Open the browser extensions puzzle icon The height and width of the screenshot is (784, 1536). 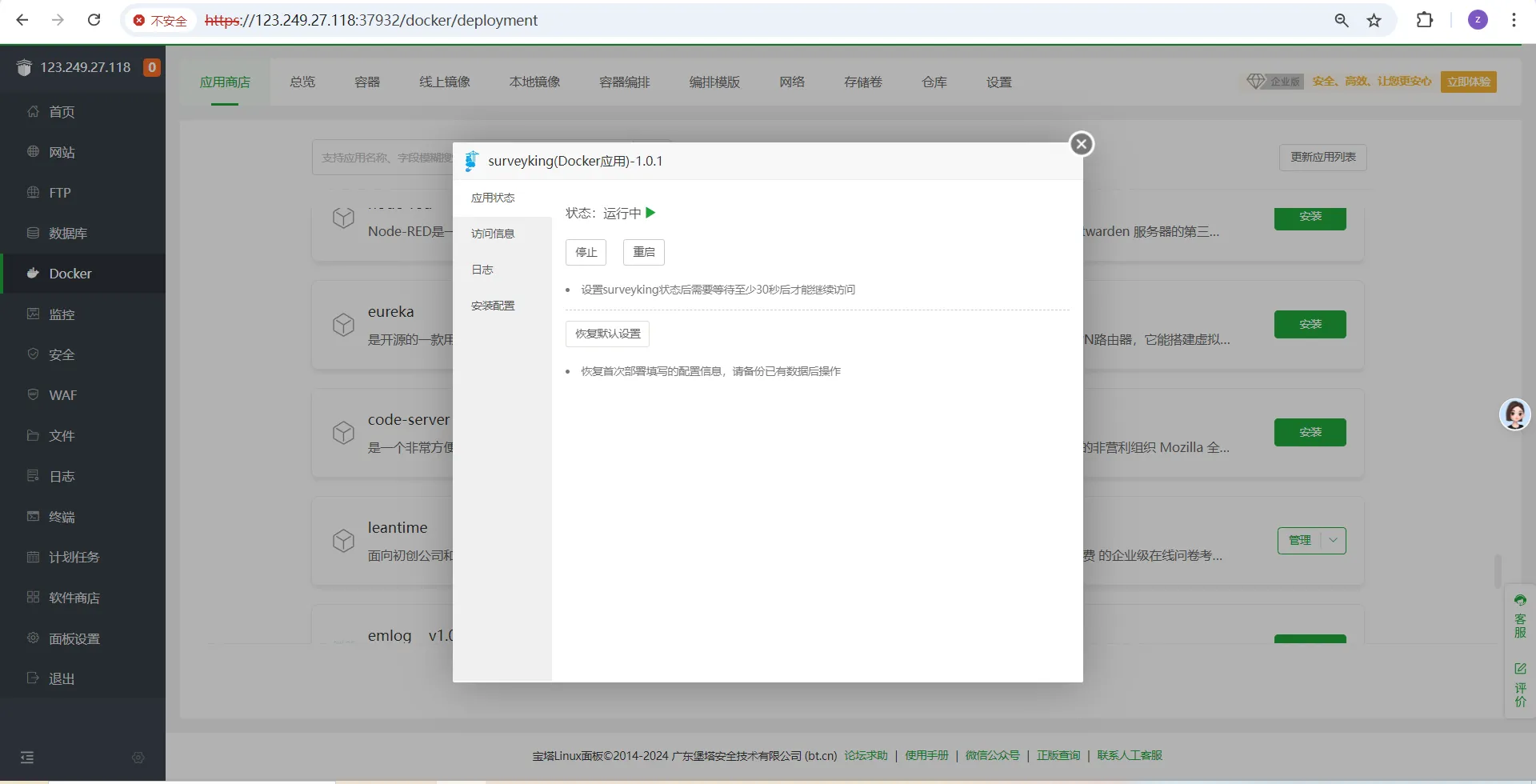(1425, 20)
